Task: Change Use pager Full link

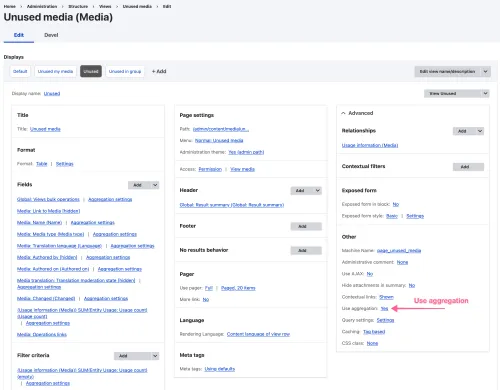Action: tap(209, 288)
